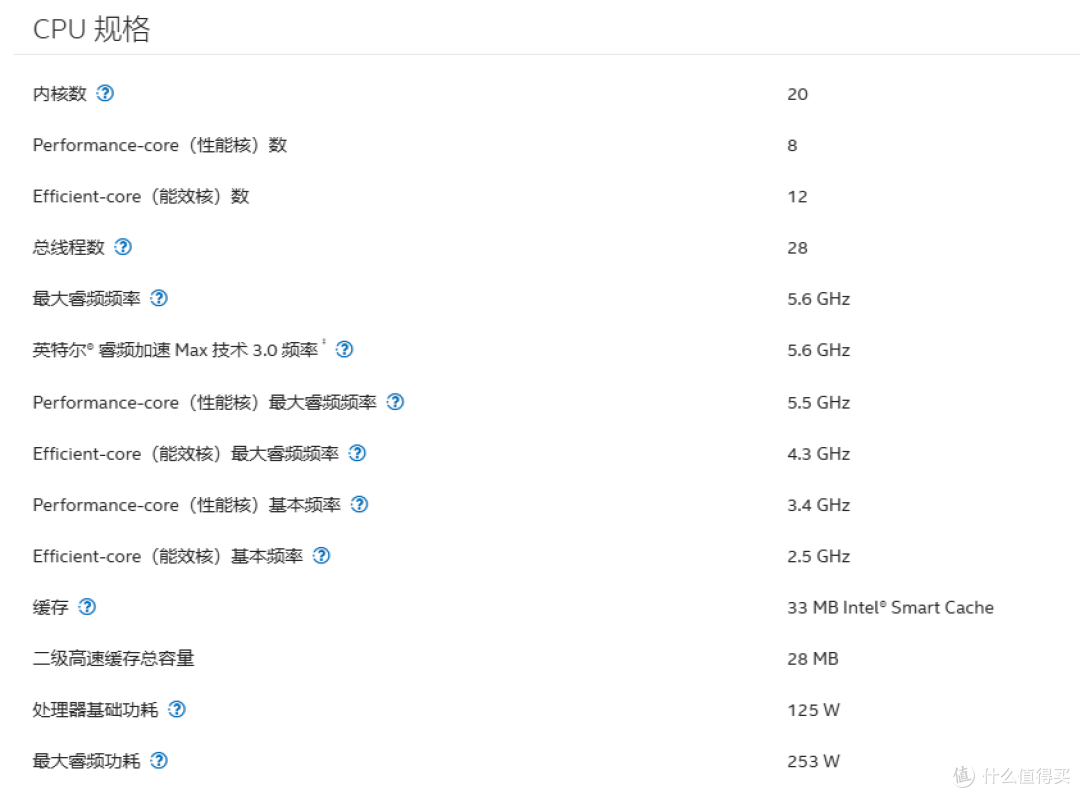The width and height of the screenshot is (1080, 798).
Task: Click help icon for Performance-core 最大睿频频率
Action: (395, 402)
